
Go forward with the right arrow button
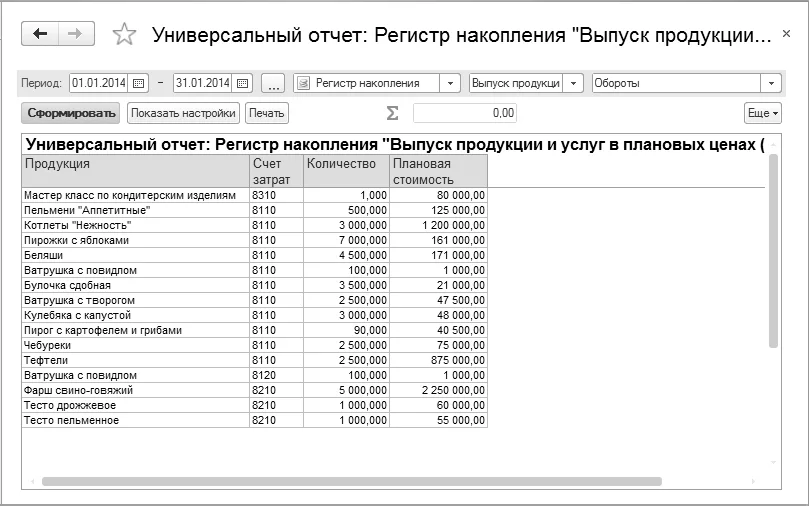click(x=76, y=34)
